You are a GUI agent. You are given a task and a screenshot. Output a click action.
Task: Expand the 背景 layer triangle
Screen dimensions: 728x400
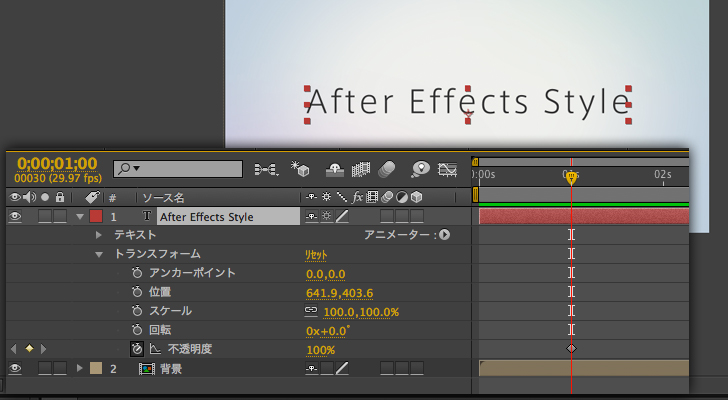pos(80,368)
